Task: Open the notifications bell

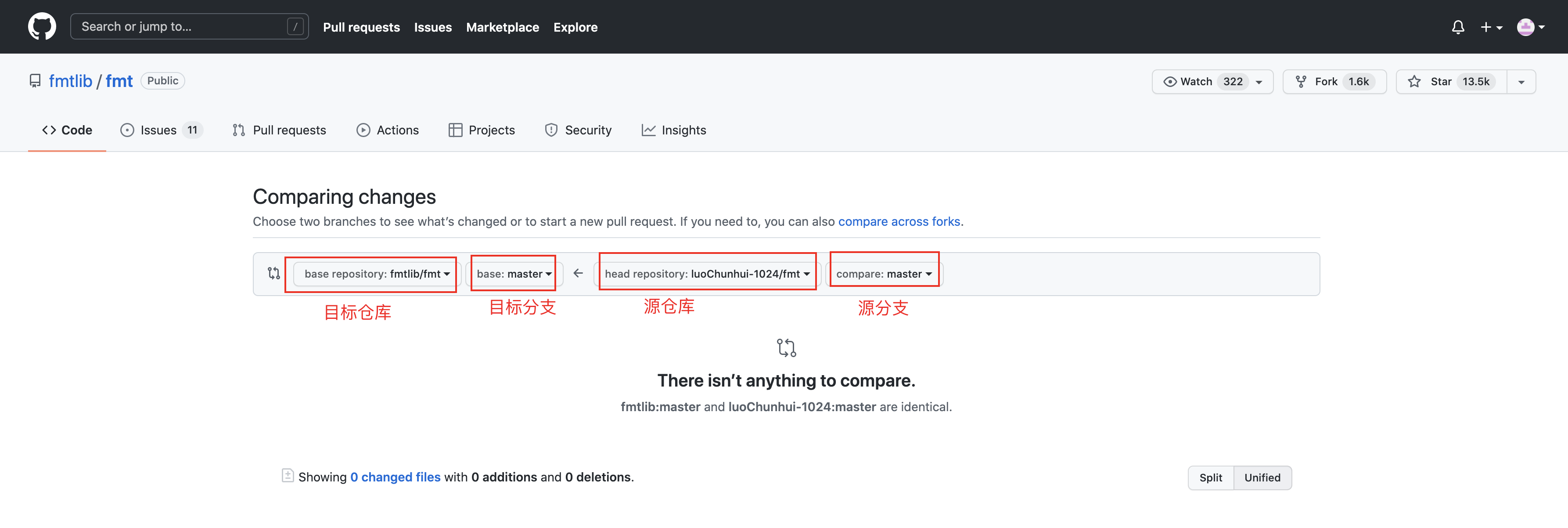Action: [1457, 27]
